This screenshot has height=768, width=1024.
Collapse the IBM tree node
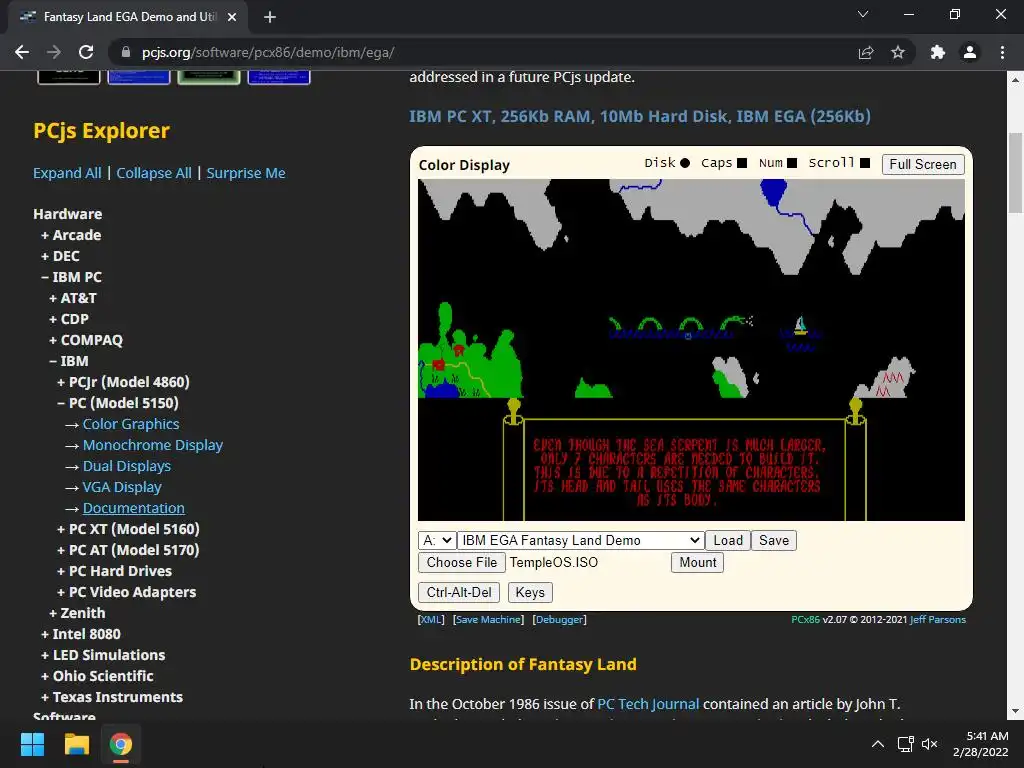point(69,361)
